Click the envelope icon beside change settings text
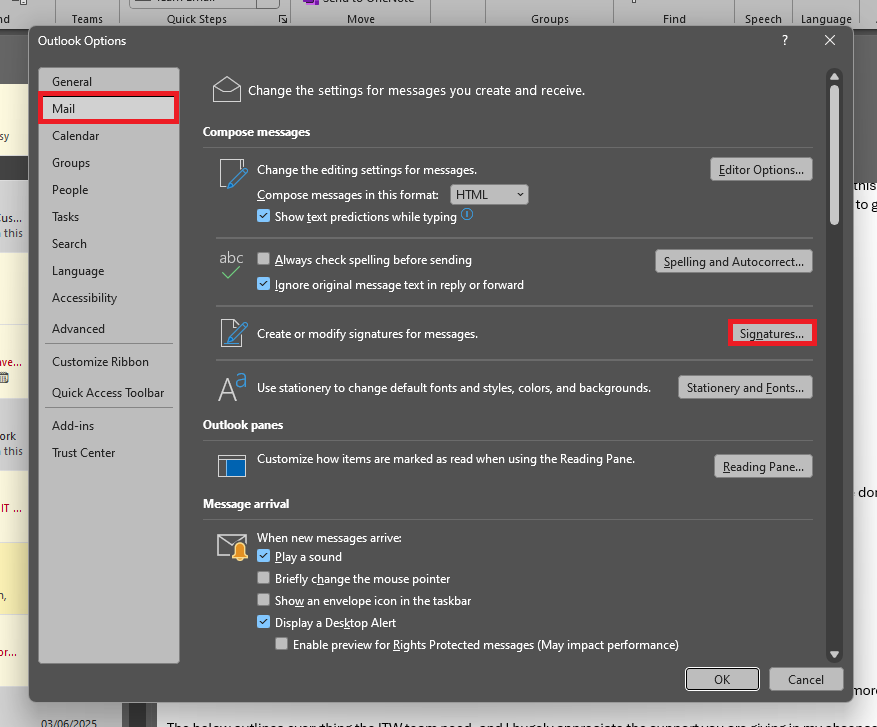Image resolution: width=877 pixels, height=727 pixels. click(227, 89)
